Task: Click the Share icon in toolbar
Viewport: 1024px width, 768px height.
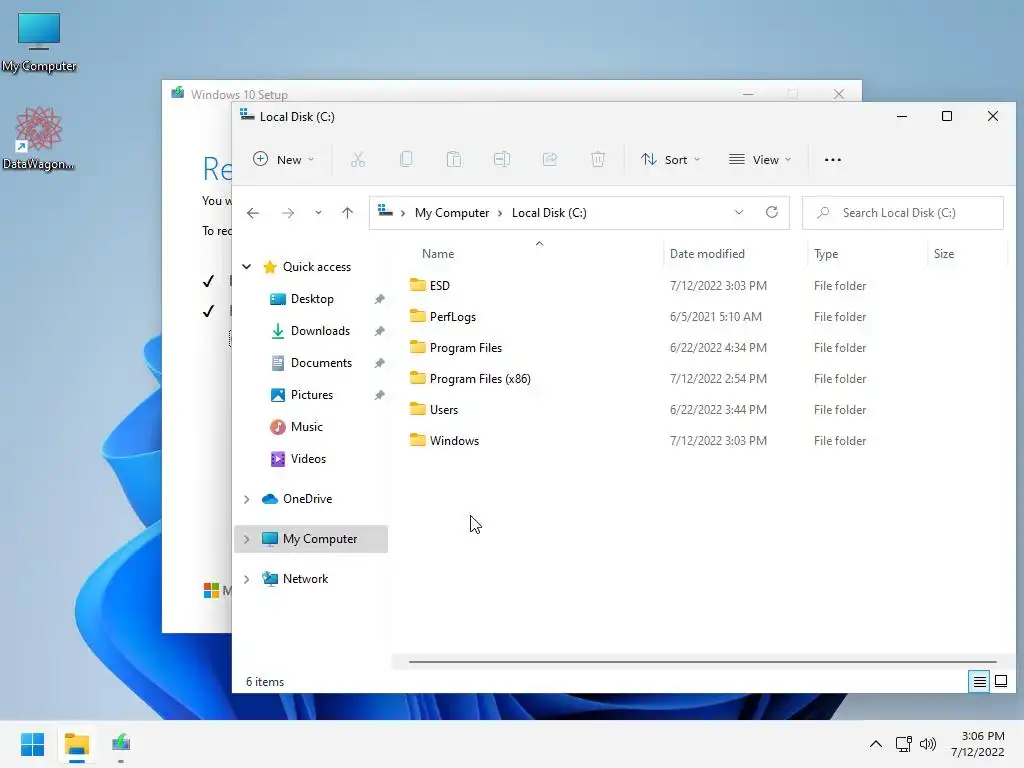Action: pos(550,159)
